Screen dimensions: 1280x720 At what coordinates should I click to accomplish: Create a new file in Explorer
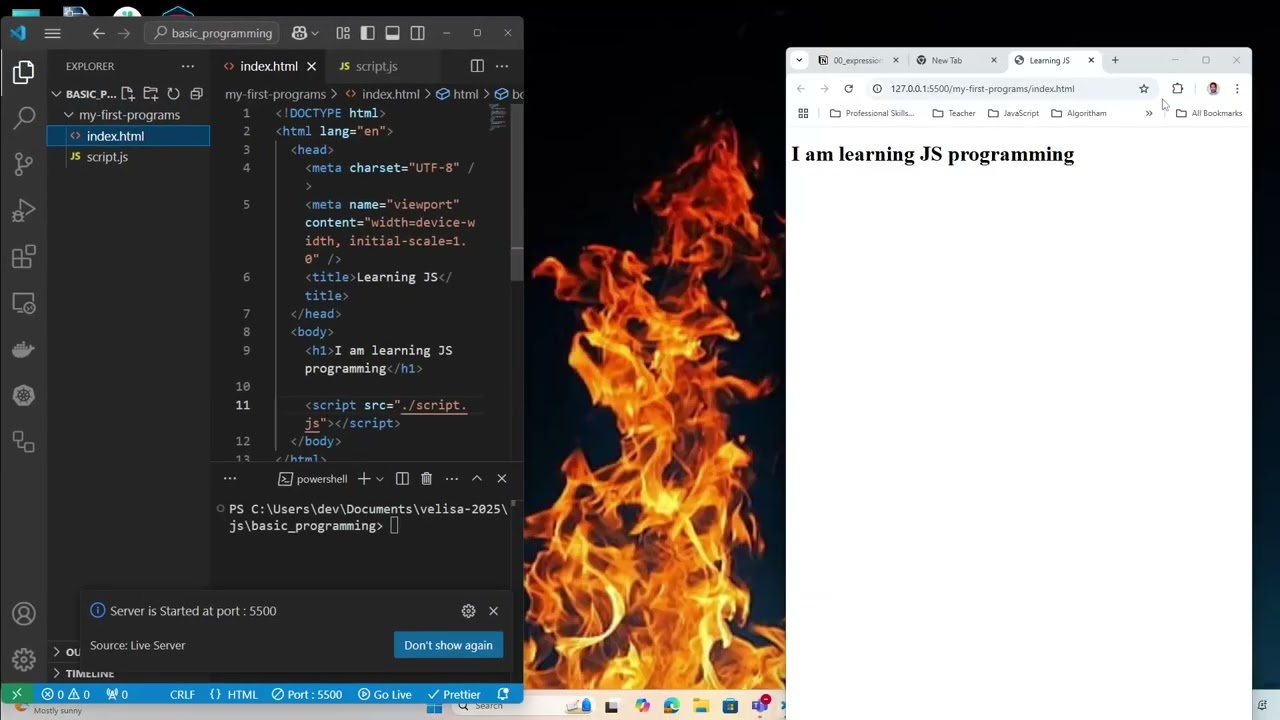128,94
